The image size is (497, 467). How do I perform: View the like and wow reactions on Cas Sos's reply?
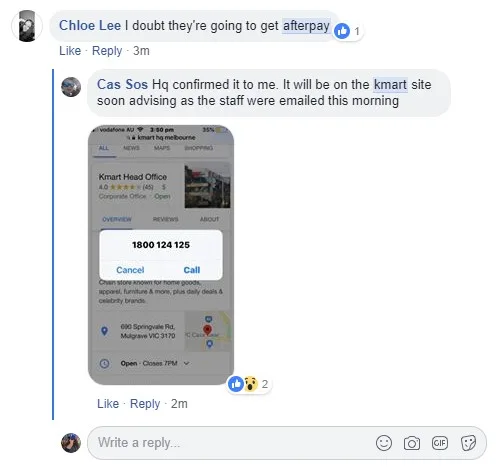[249, 384]
